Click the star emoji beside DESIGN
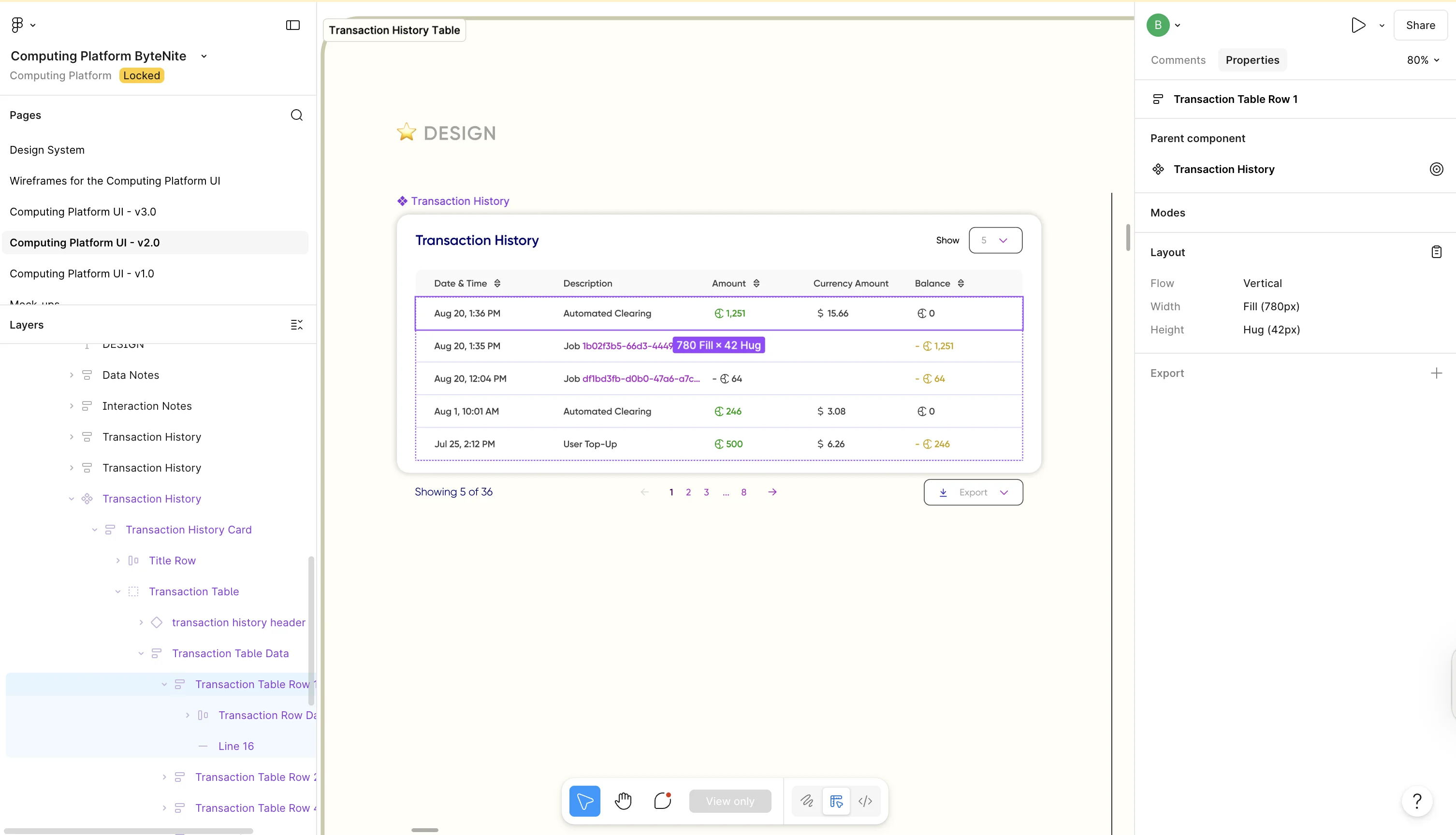Viewport: 1456px width, 835px height. pos(406,132)
